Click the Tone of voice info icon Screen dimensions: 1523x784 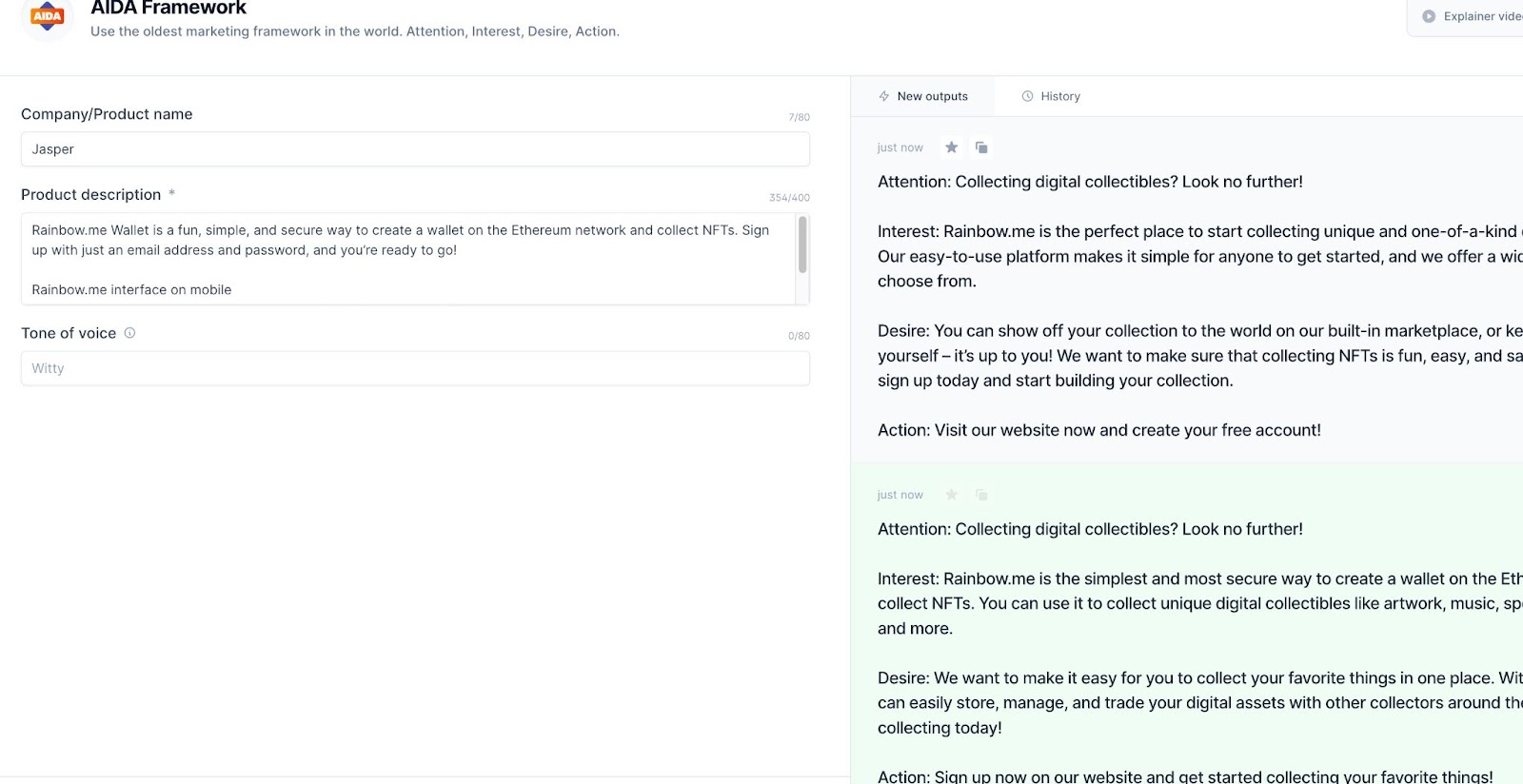point(129,333)
